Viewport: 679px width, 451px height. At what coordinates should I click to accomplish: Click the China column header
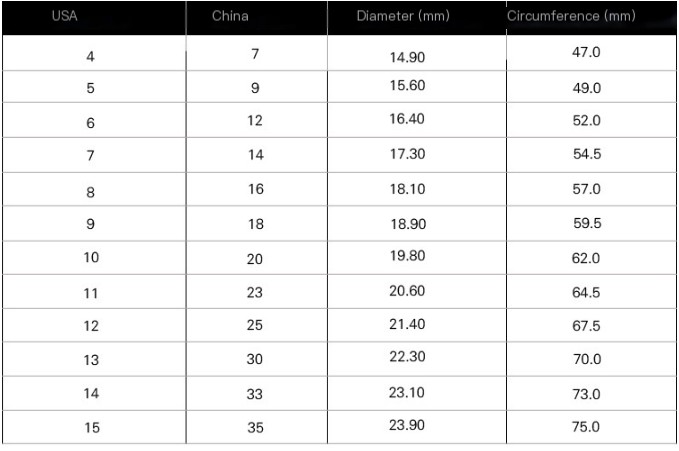coord(230,17)
